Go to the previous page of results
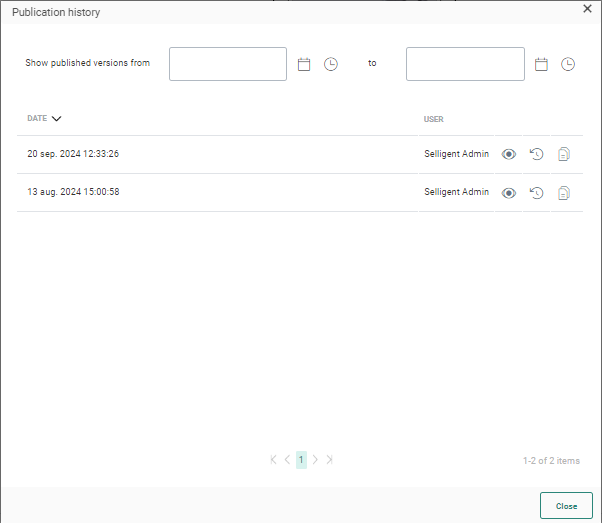 point(287,460)
